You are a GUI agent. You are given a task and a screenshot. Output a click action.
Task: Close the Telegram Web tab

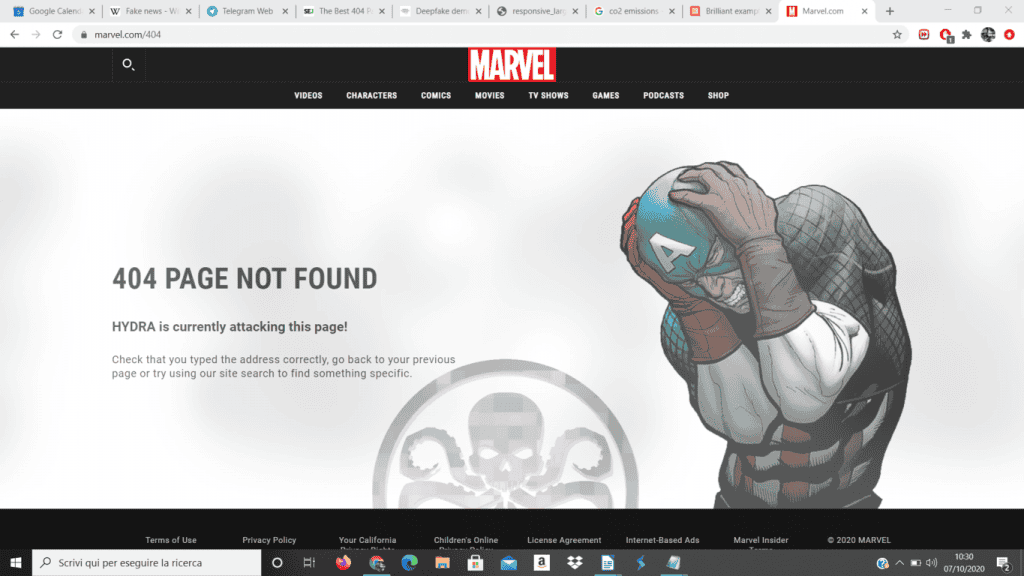click(285, 11)
